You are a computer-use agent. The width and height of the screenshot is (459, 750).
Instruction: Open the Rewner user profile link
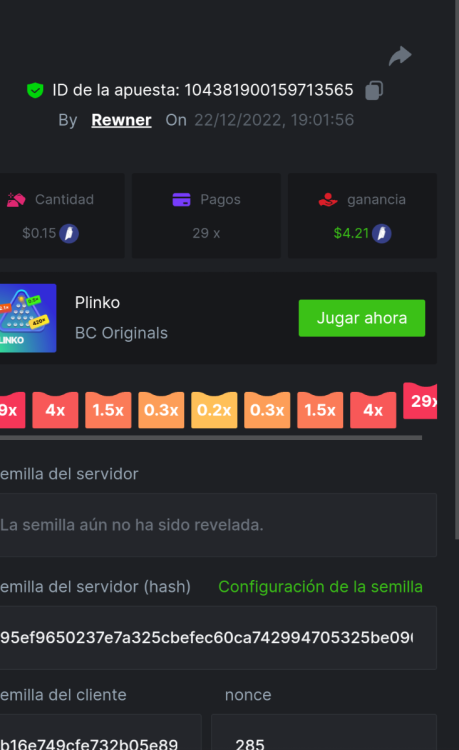click(x=121, y=120)
